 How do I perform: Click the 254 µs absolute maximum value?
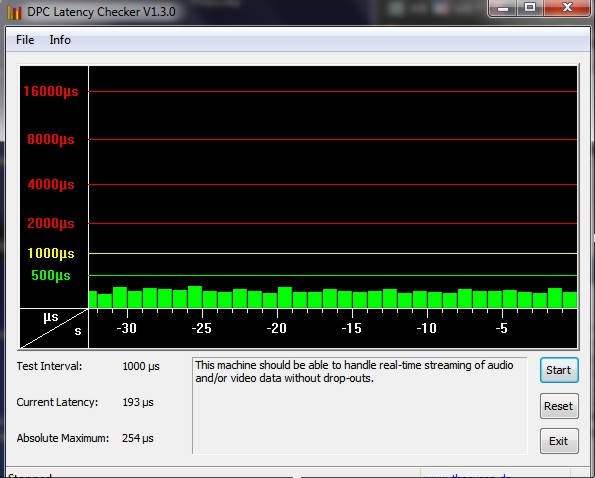138,438
